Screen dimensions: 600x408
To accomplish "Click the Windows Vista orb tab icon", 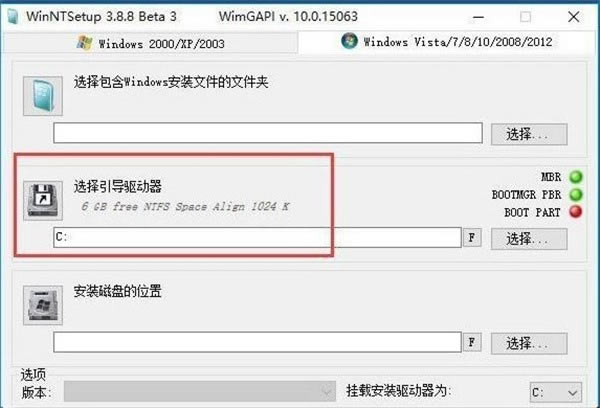I will coord(349,41).
